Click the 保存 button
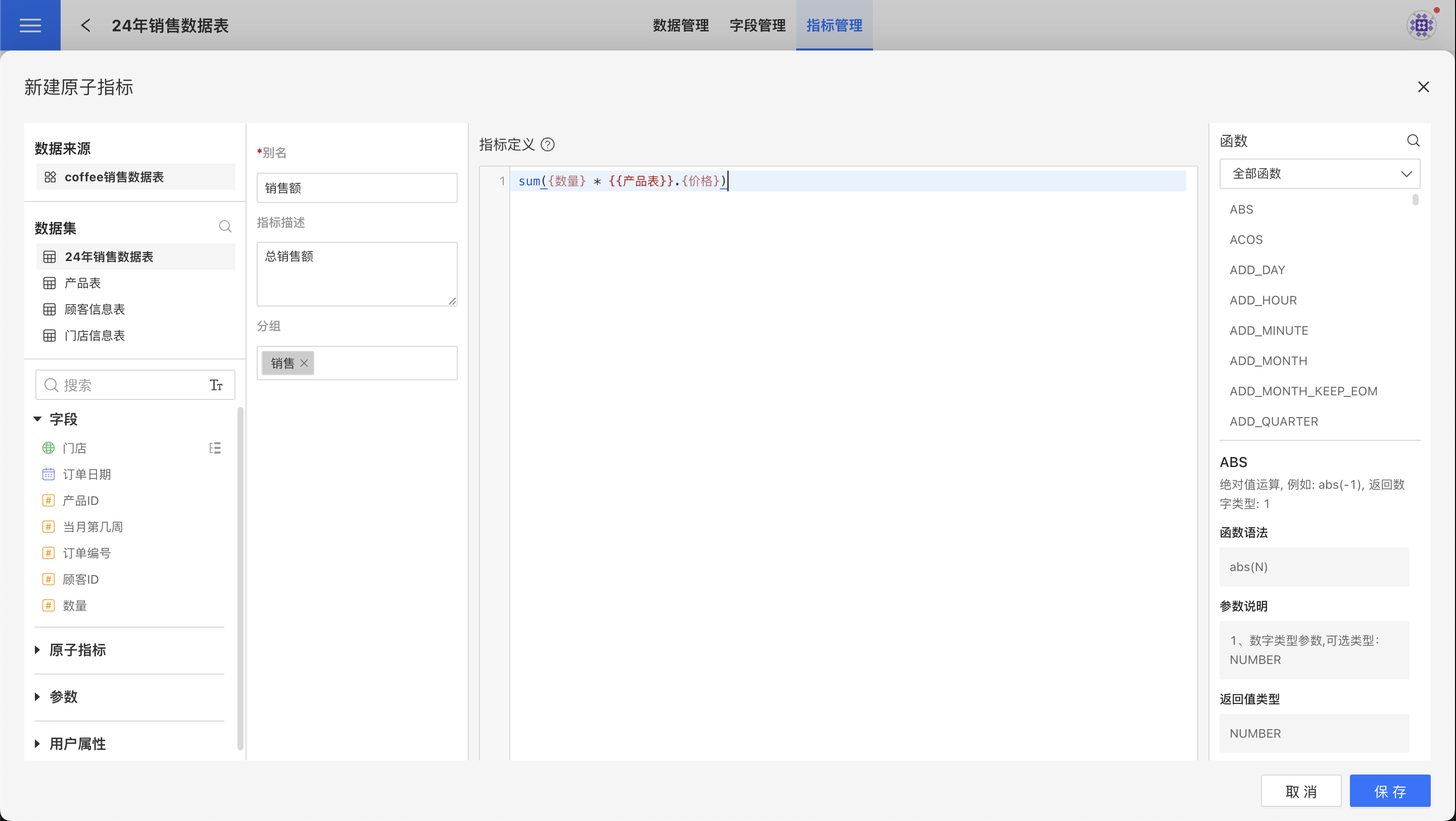 click(x=1389, y=791)
